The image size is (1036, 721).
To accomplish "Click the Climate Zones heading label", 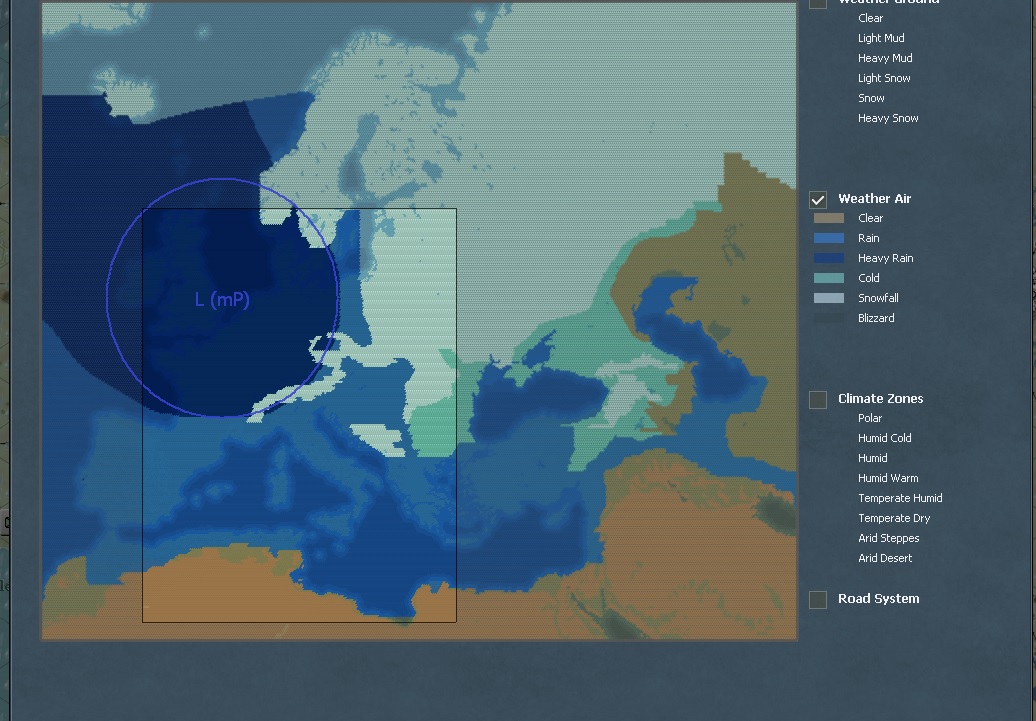I will coord(881,398).
